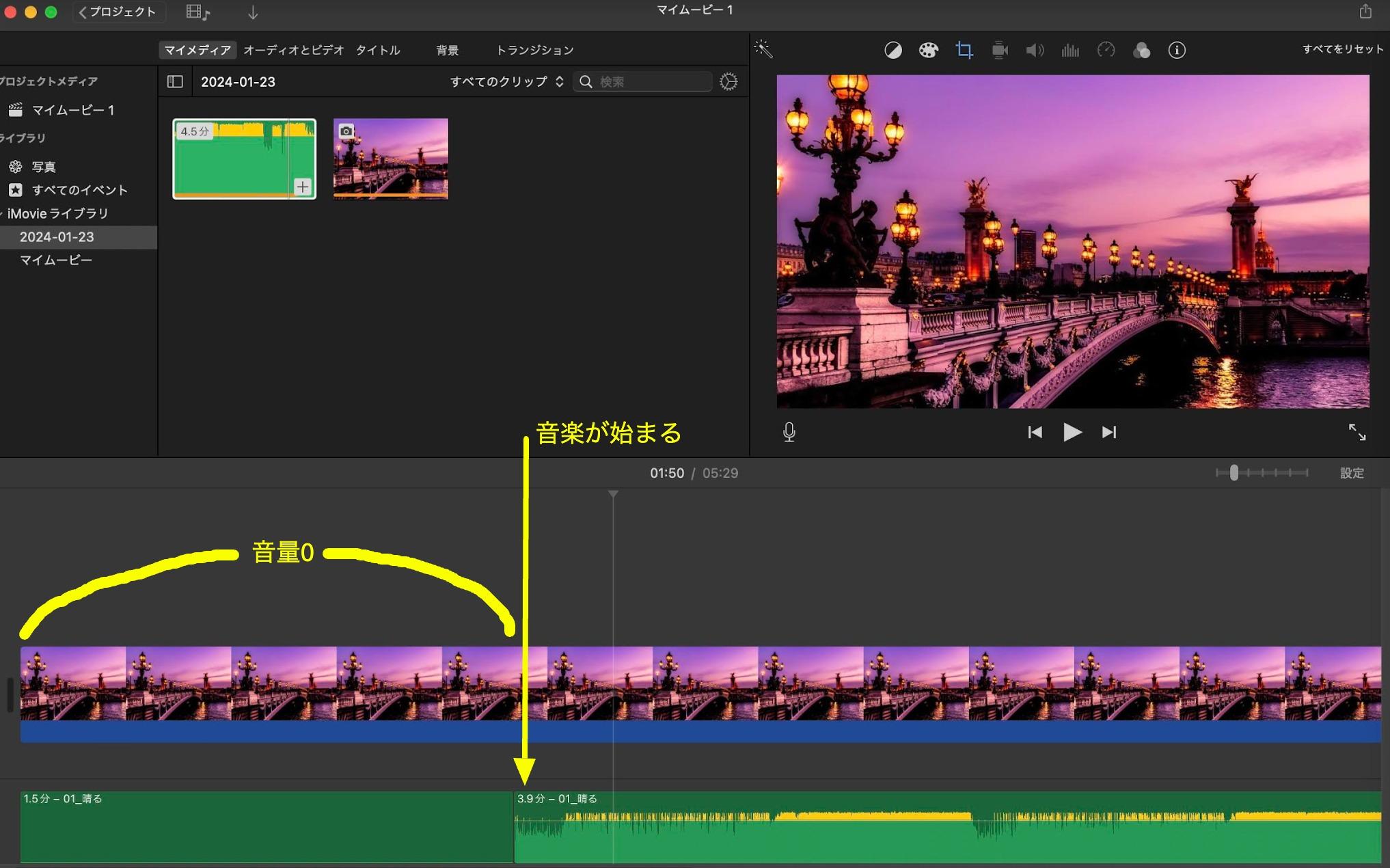
Task: Select the cropping tool icon
Action: (x=964, y=50)
